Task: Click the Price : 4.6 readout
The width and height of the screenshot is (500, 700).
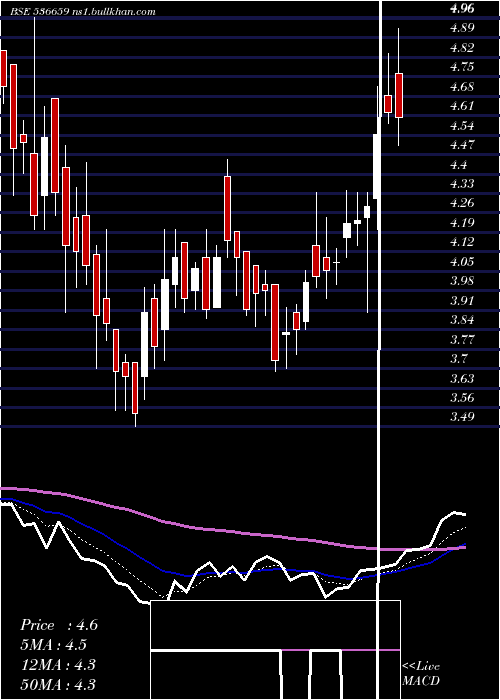Action: click(58, 625)
